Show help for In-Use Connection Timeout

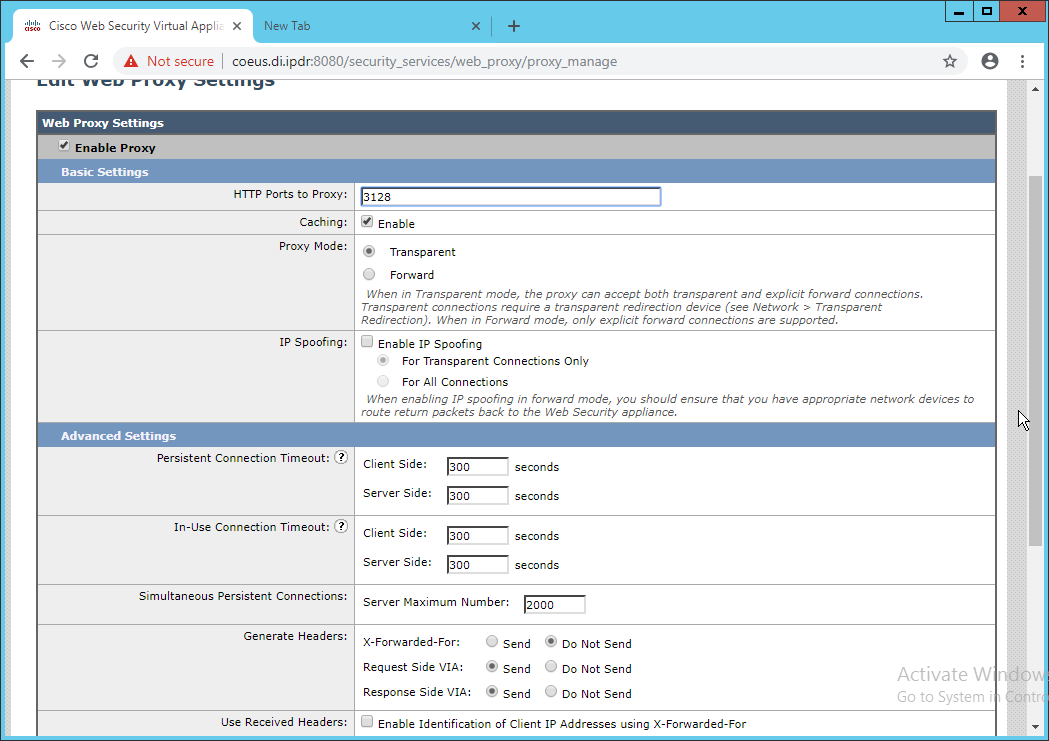coord(341,526)
